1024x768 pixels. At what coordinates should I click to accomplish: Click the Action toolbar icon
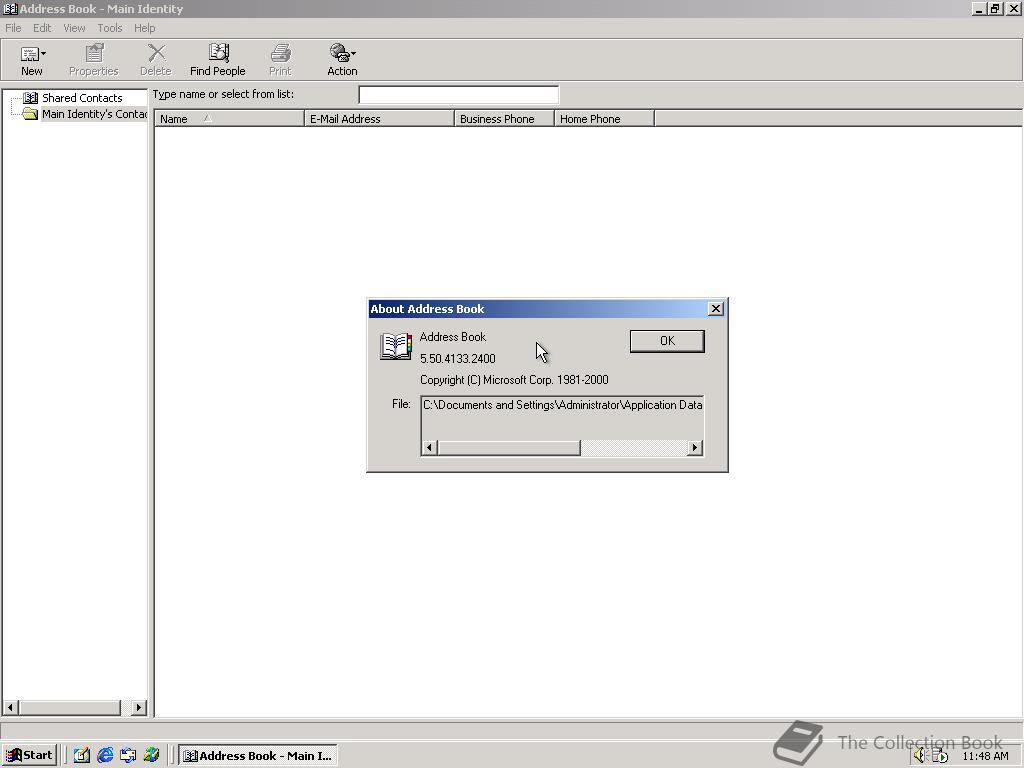(340, 54)
